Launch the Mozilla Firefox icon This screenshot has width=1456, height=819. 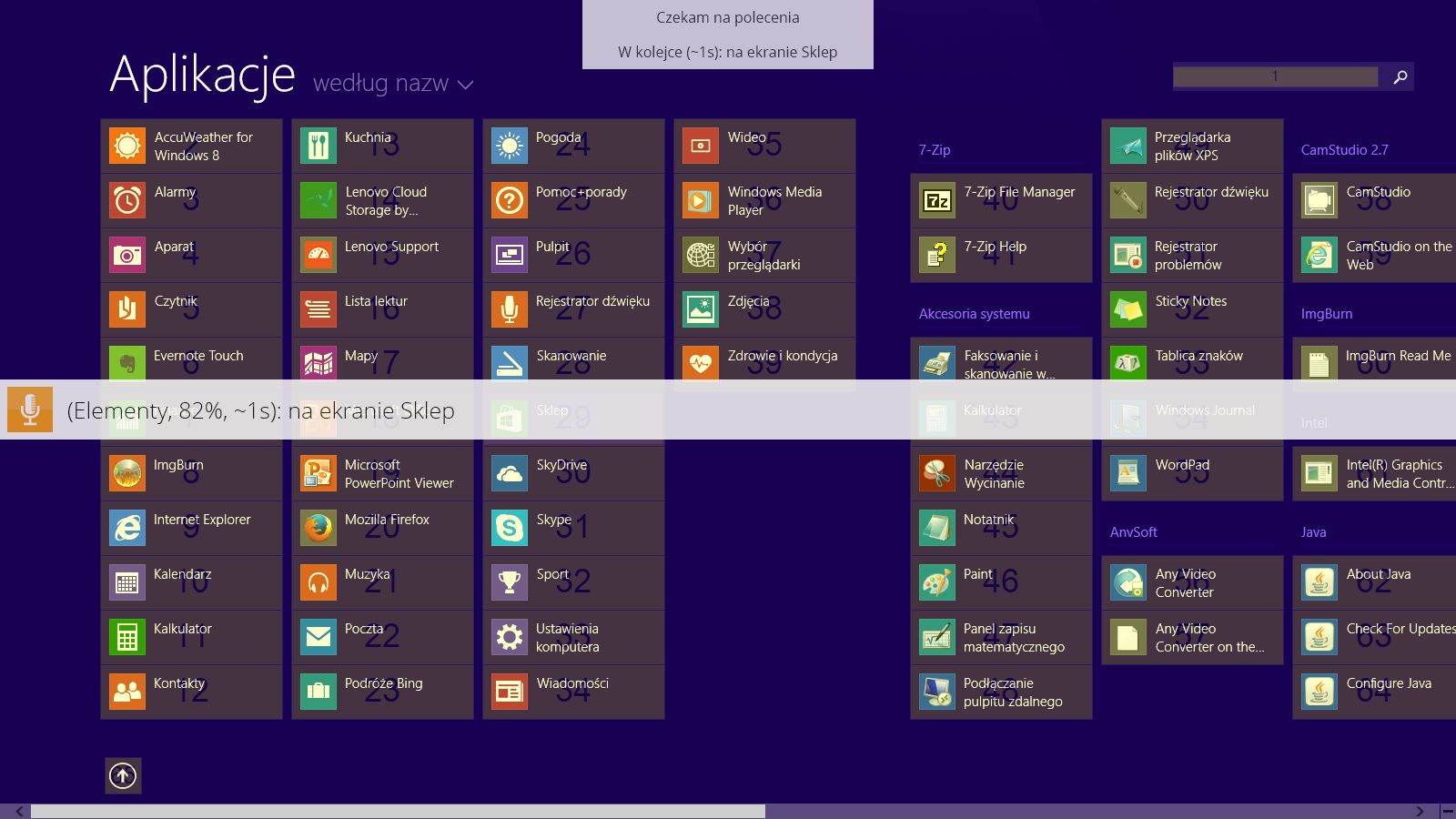[318, 528]
